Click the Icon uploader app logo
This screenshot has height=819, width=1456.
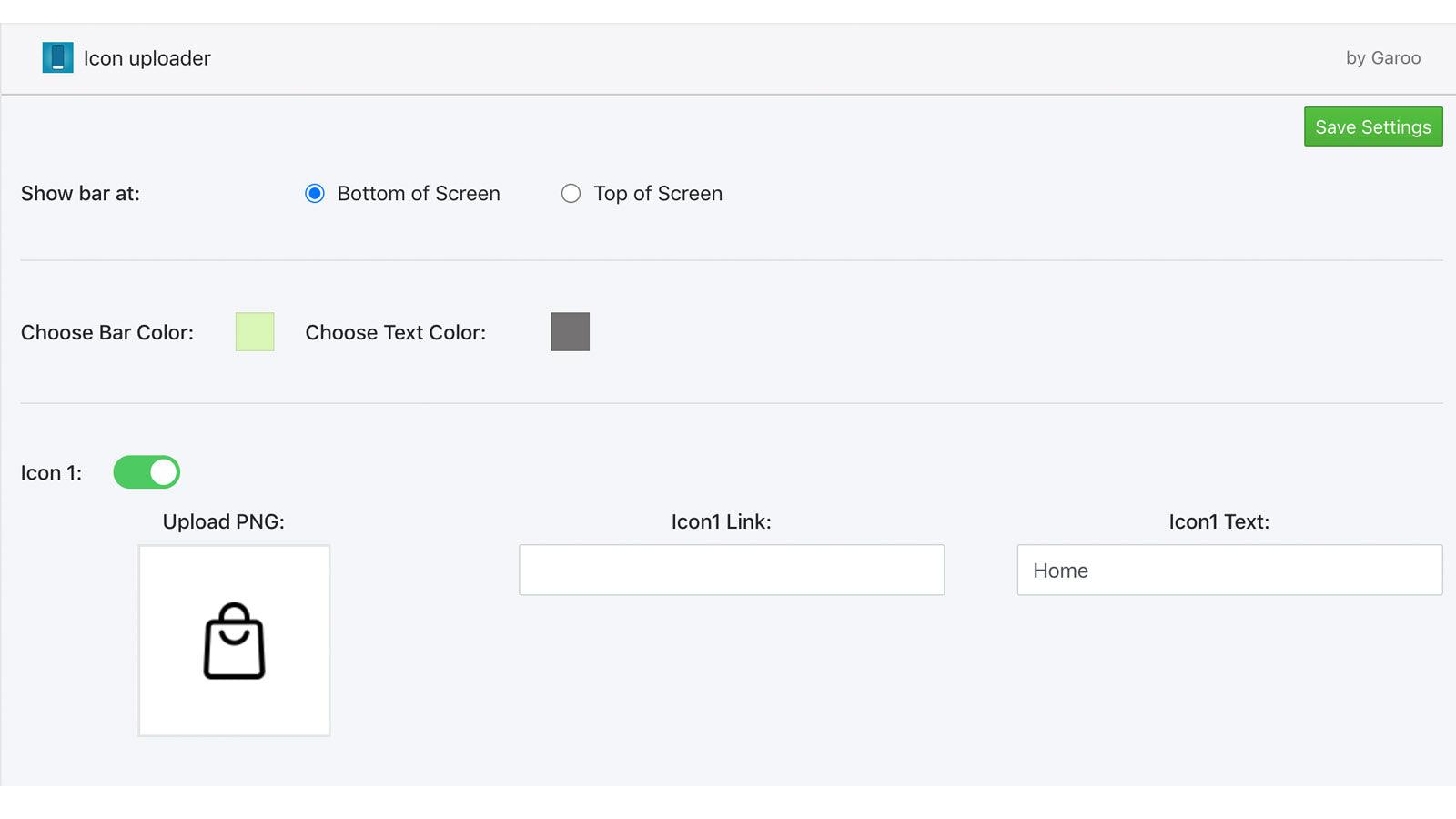pyautogui.click(x=57, y=57)
